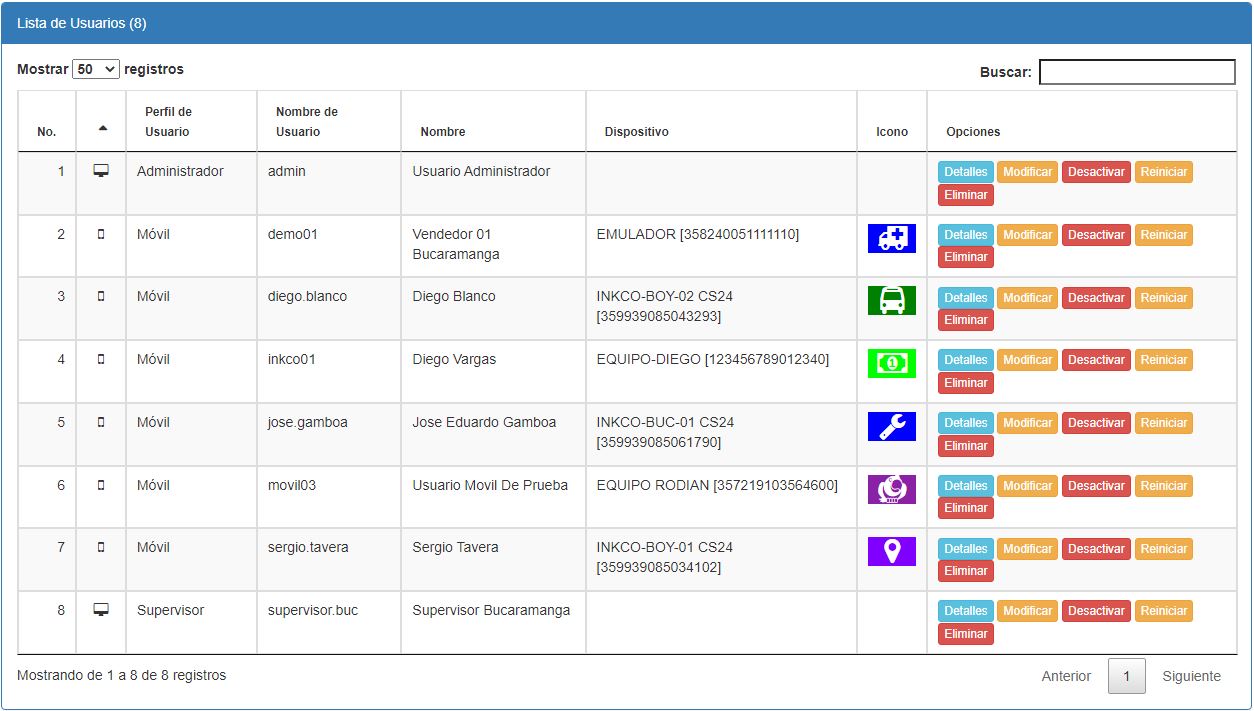Click the green money icon for inkco01
The image size is (1254, 711).
click(x=891, y=363)
